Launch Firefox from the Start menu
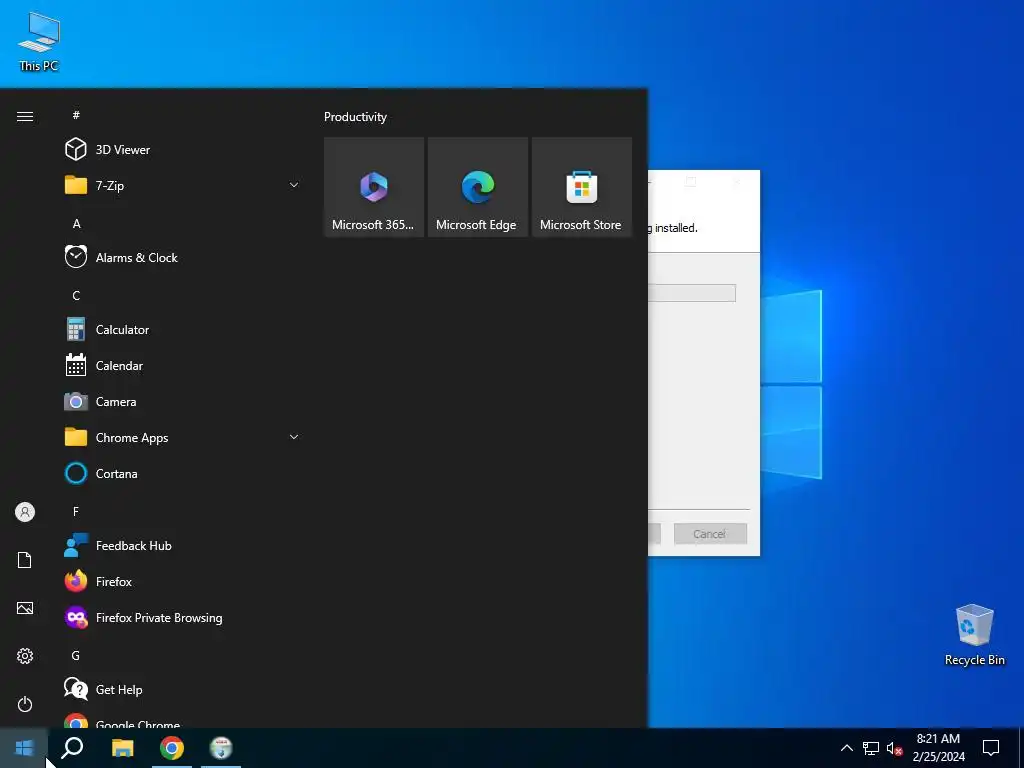 pyautogui.click(x=183, y=581)
